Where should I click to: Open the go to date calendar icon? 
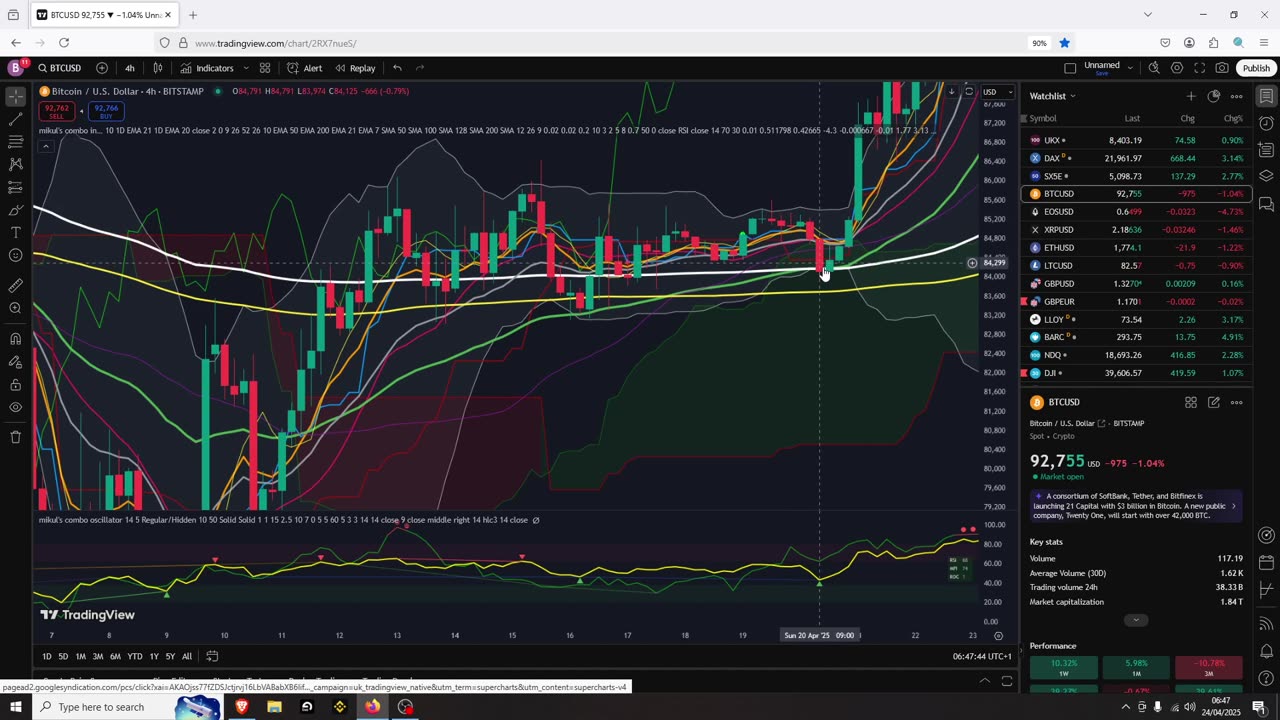[212, 656]
